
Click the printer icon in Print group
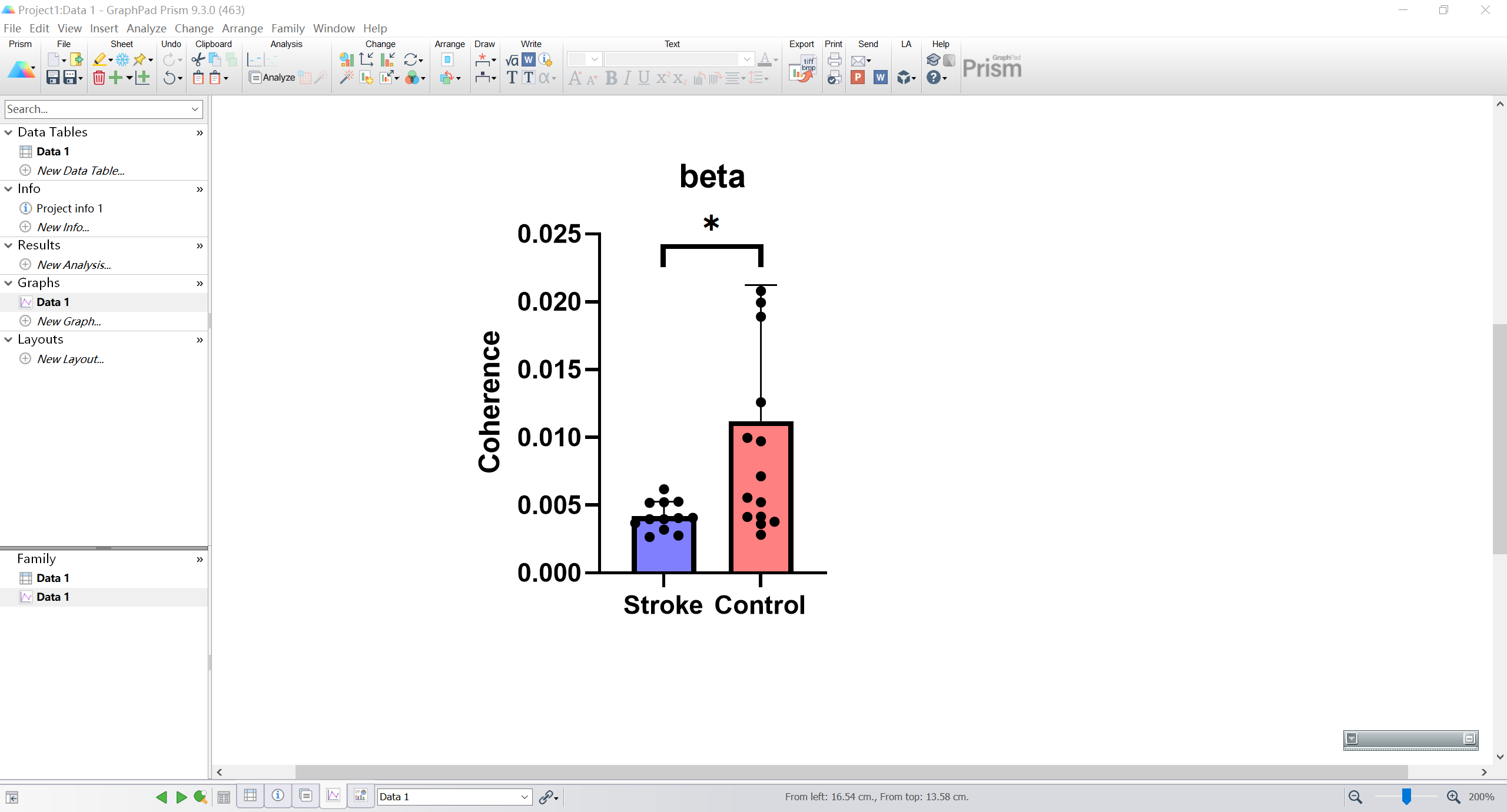coord(834,59)
